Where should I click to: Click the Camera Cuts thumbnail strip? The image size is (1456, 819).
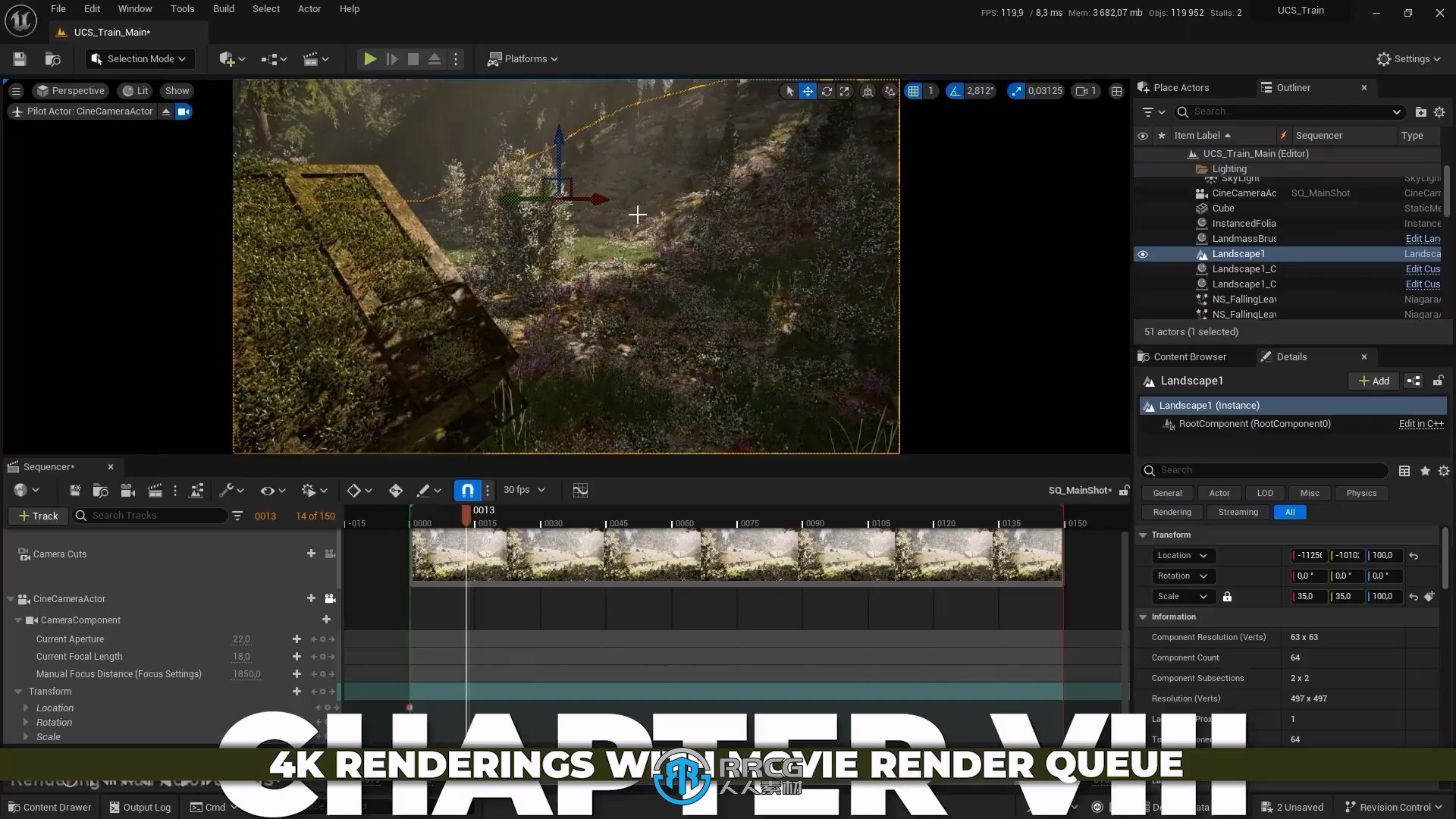point(736,555)
